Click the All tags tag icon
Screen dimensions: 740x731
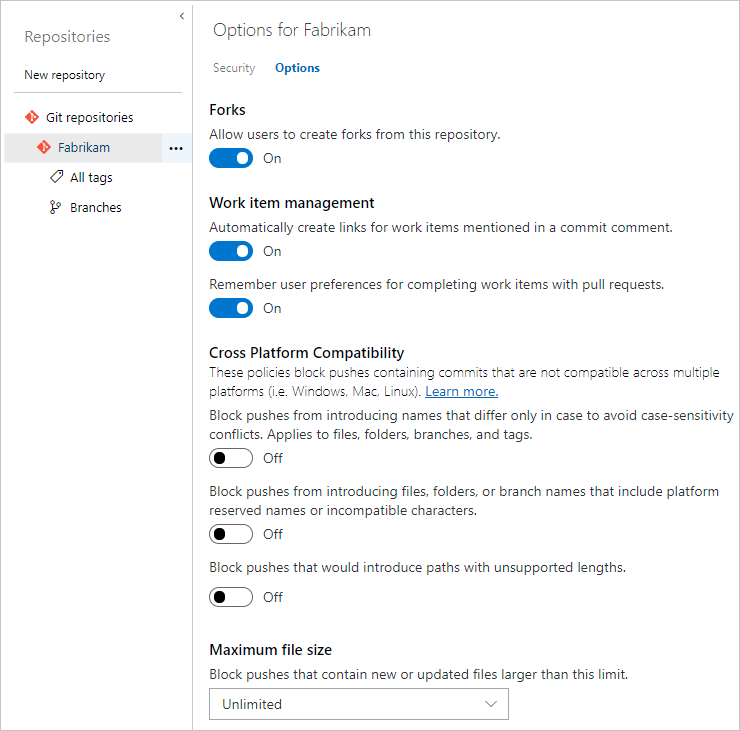[56, 177]
